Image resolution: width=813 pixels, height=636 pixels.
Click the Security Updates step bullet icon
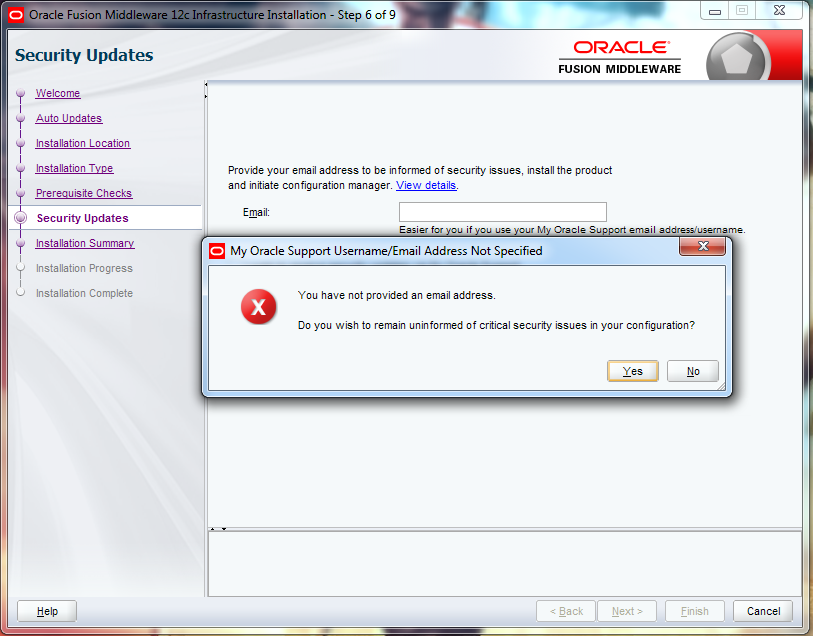click(x=21, y=218)
